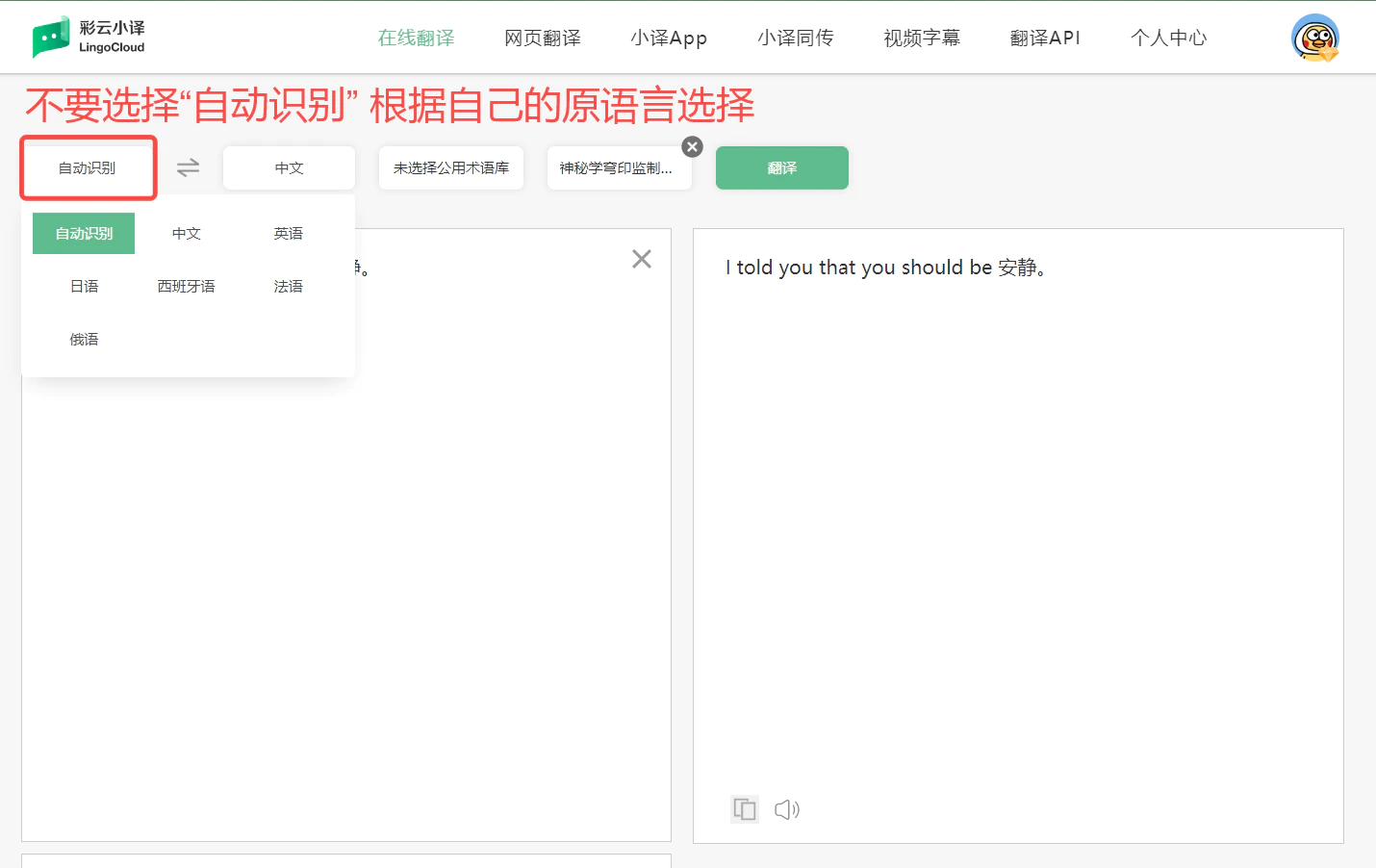Clear the source text input
This screenshot has width=1376, height=868.
pyautogui.click(x=642, y=259)
